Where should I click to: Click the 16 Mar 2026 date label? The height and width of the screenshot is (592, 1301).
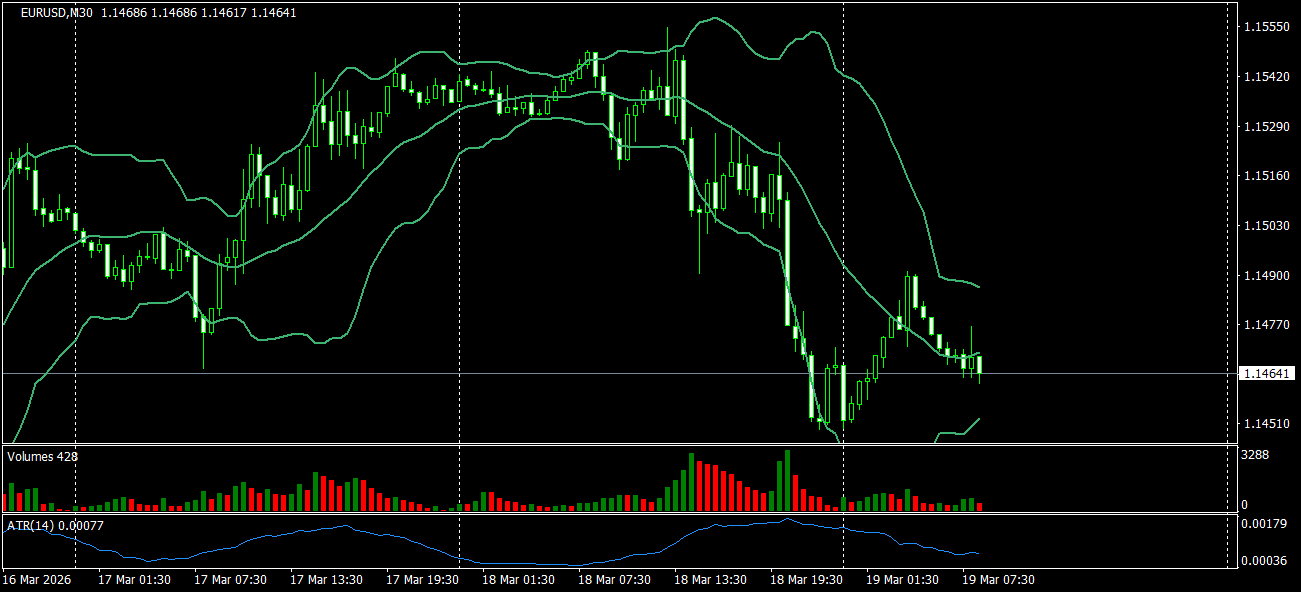click(x=36, y=580)
